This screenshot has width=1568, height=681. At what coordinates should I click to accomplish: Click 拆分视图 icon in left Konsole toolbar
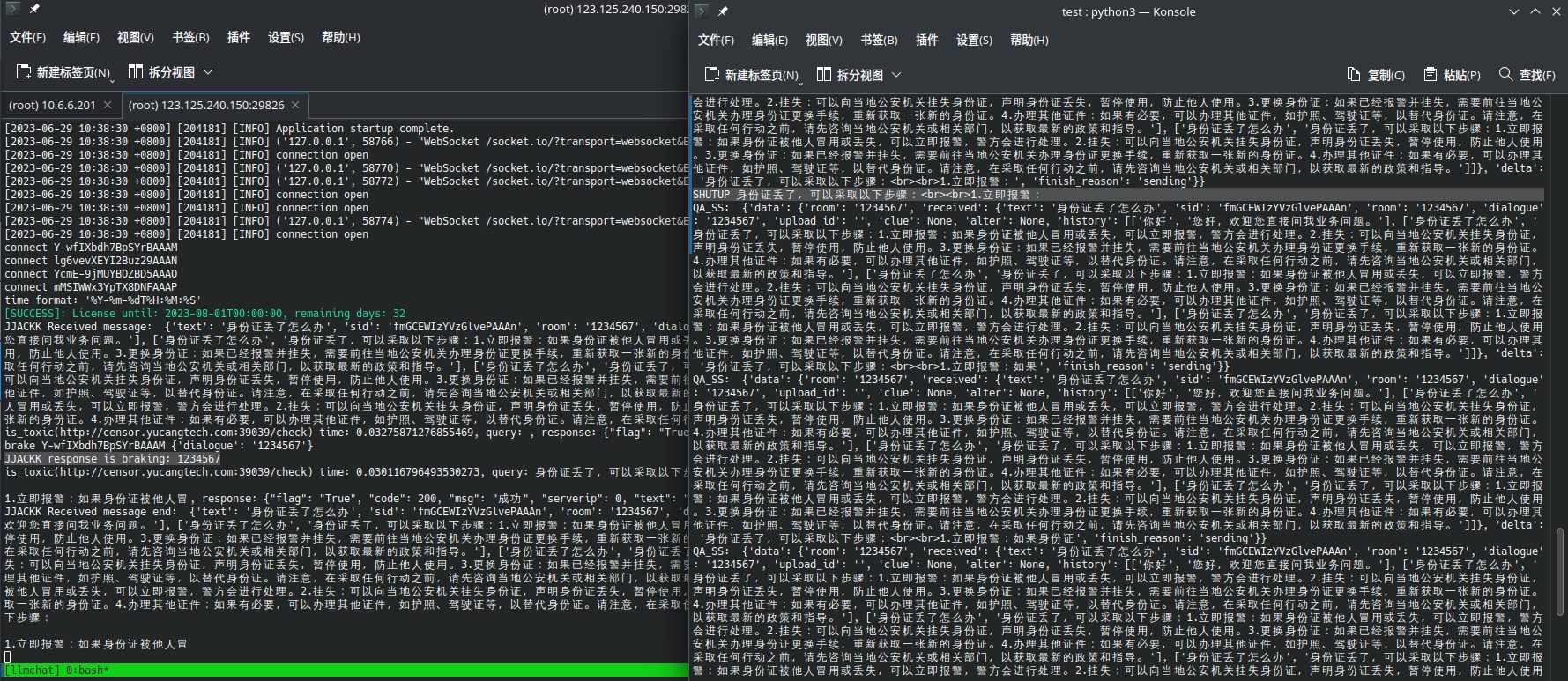click(x=136, y=71)
